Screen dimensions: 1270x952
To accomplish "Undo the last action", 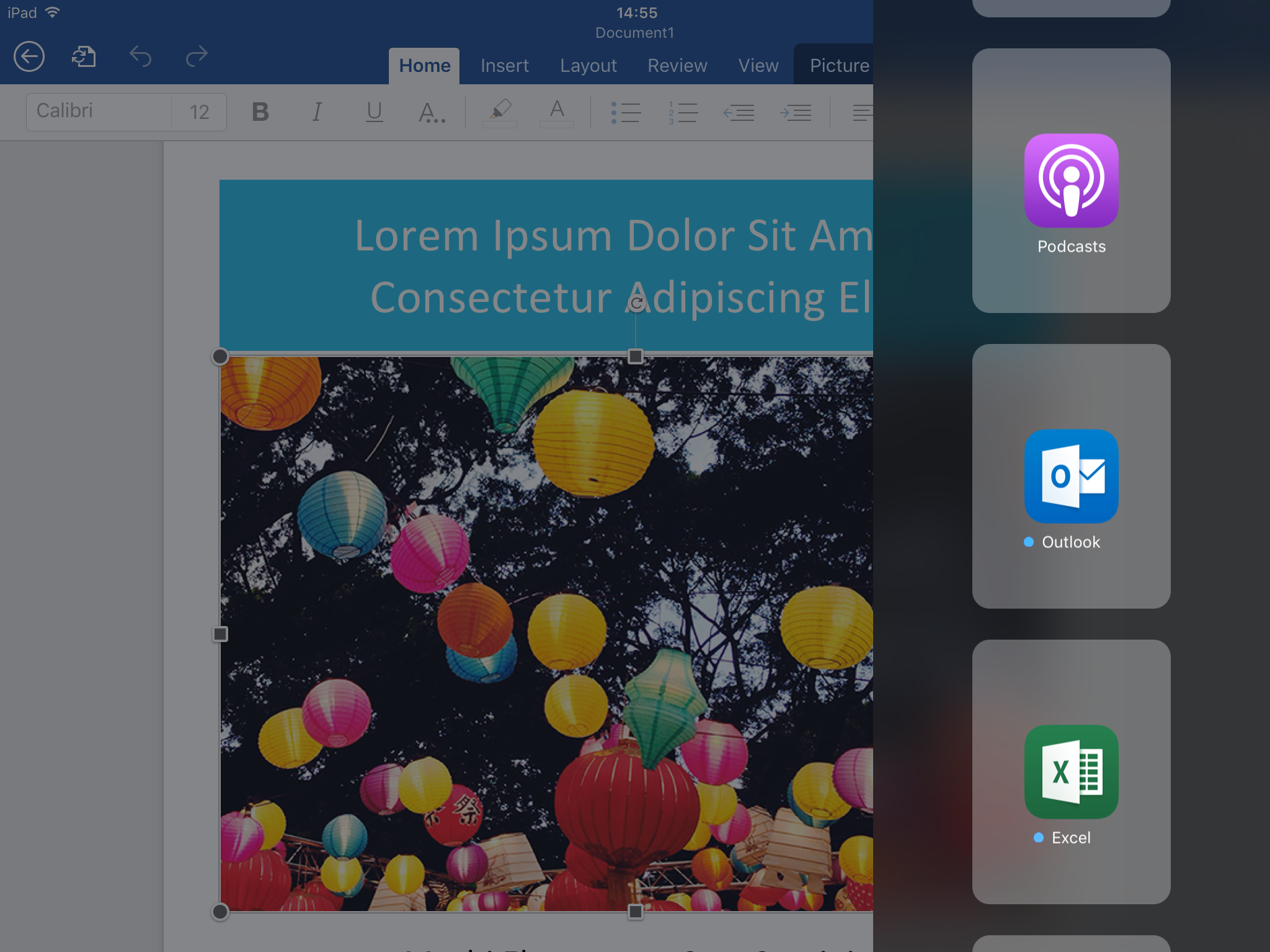I will [141, 57].
